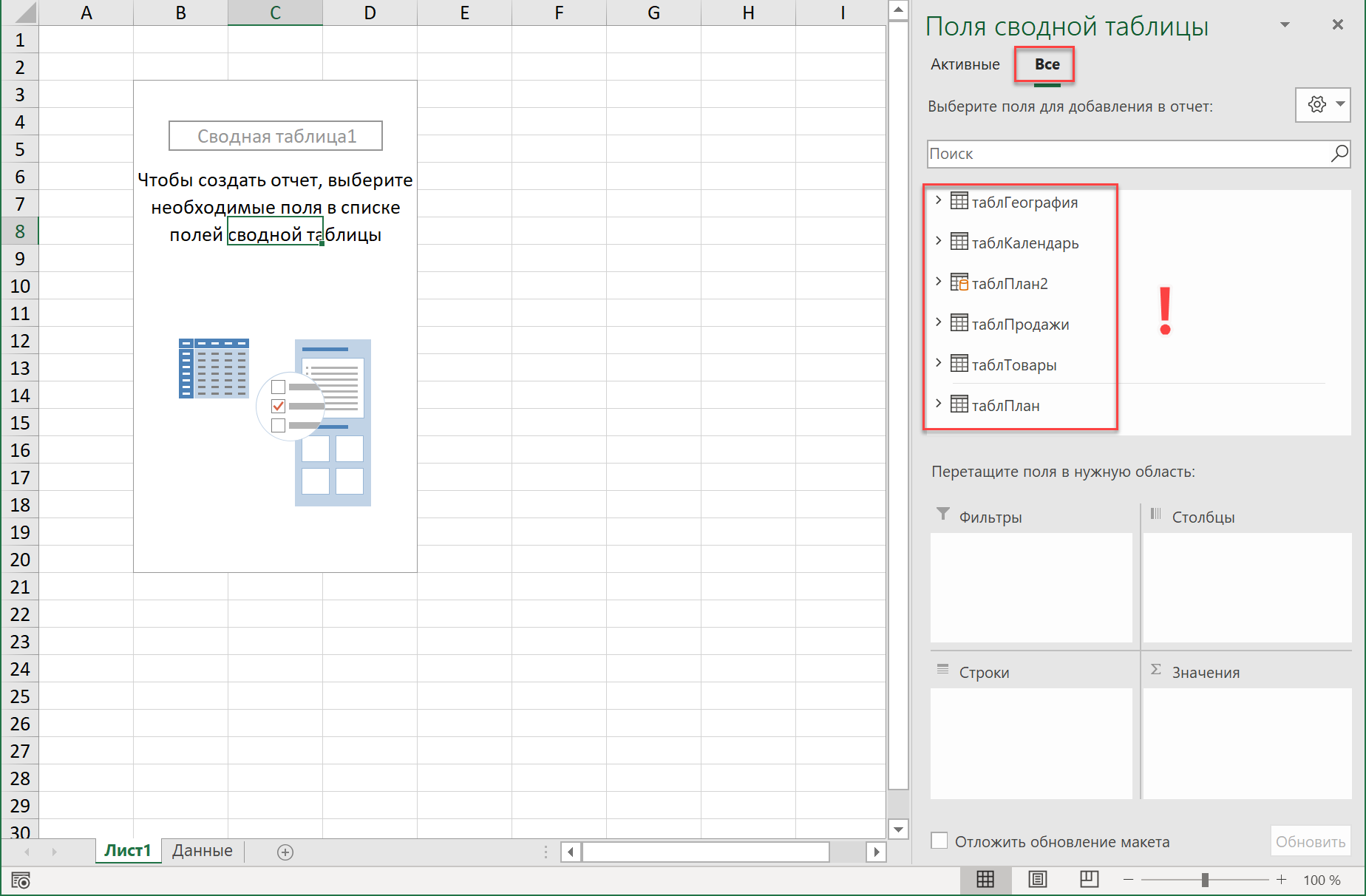Expand the таблПлан2 table
Image resolution: width=1366 pixels, height=896 pixels.
[938, 282]
